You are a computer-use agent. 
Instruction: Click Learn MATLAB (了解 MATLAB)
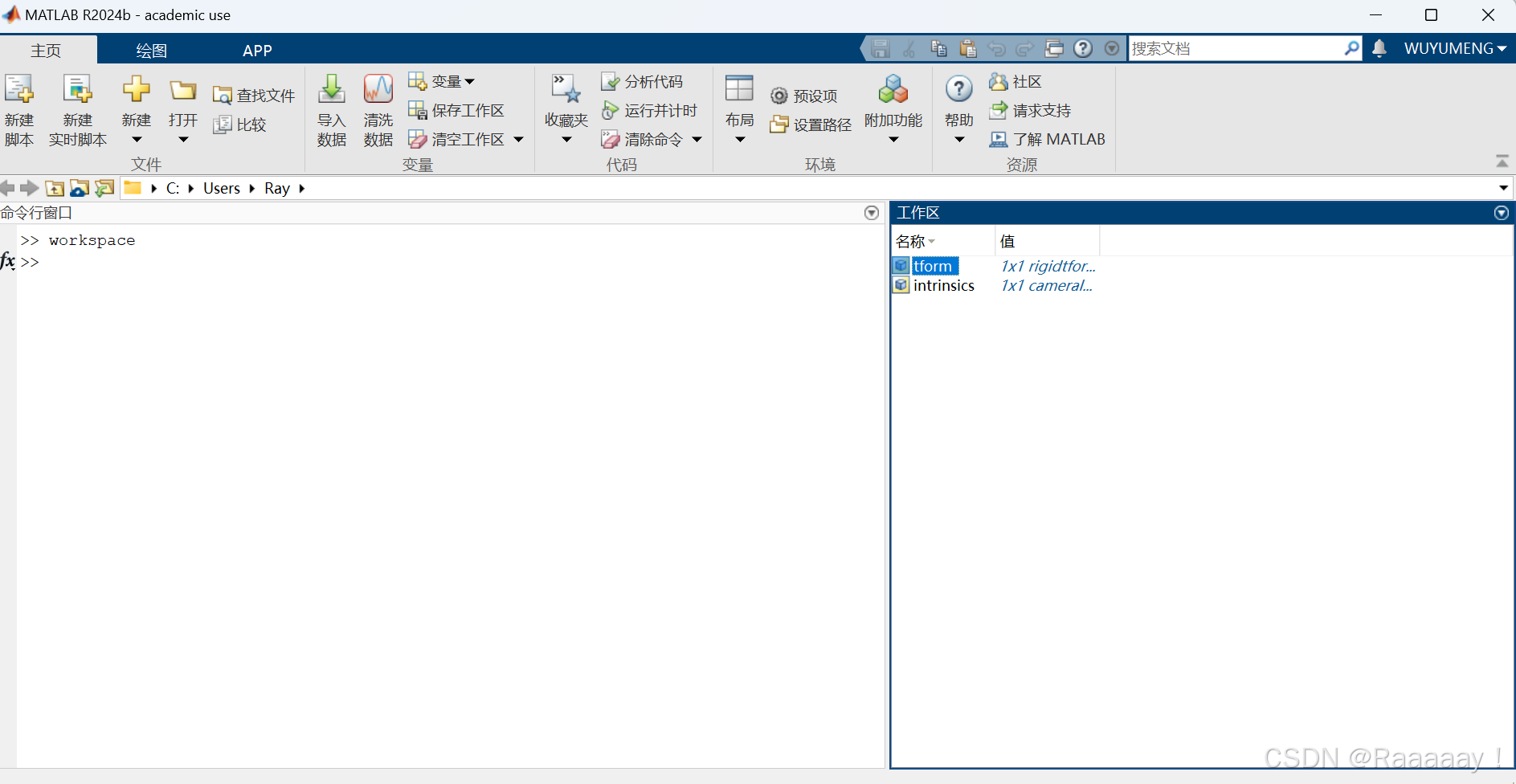coord(1048,139)
